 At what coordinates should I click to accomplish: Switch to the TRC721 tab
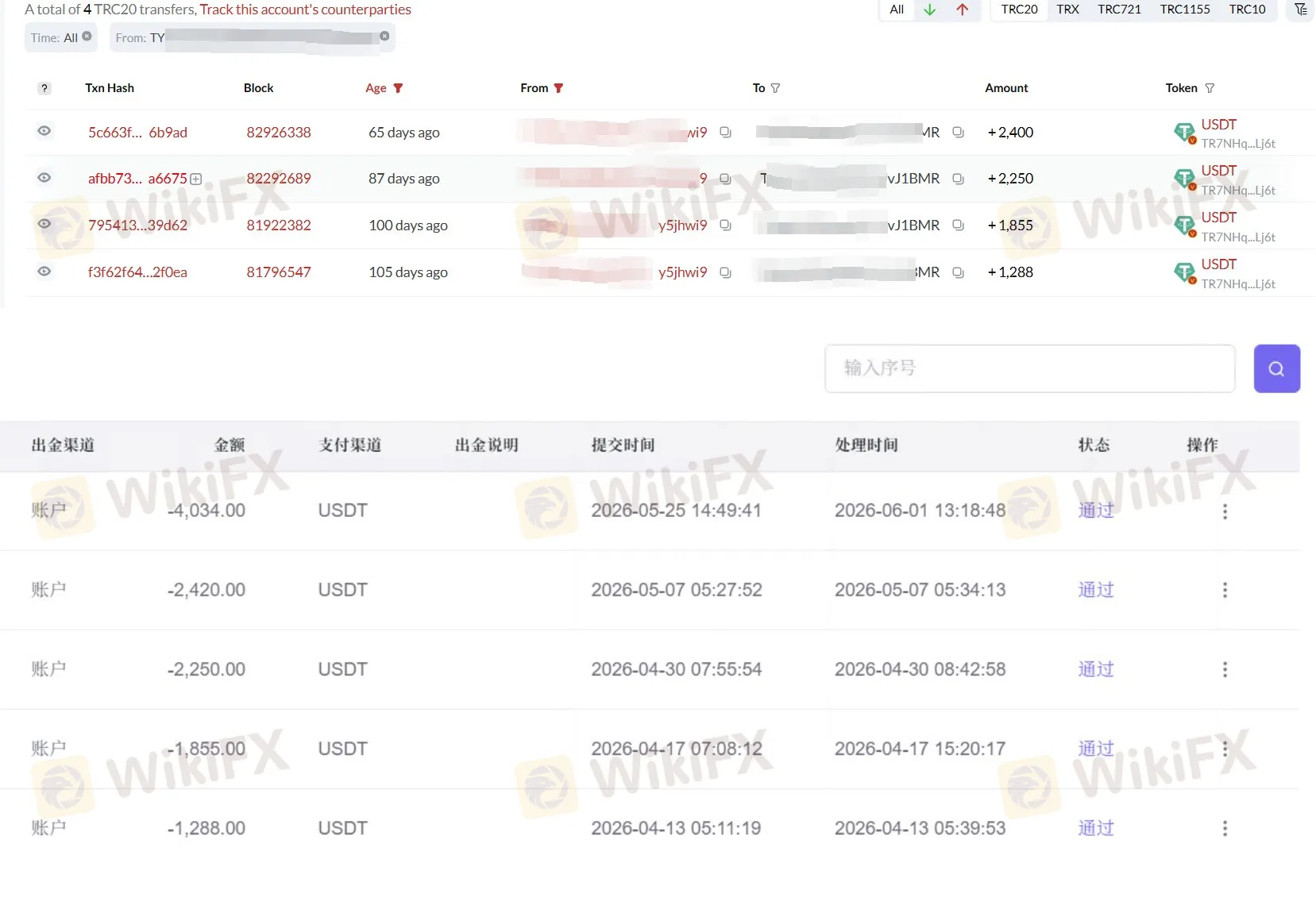pos(1119,10)
